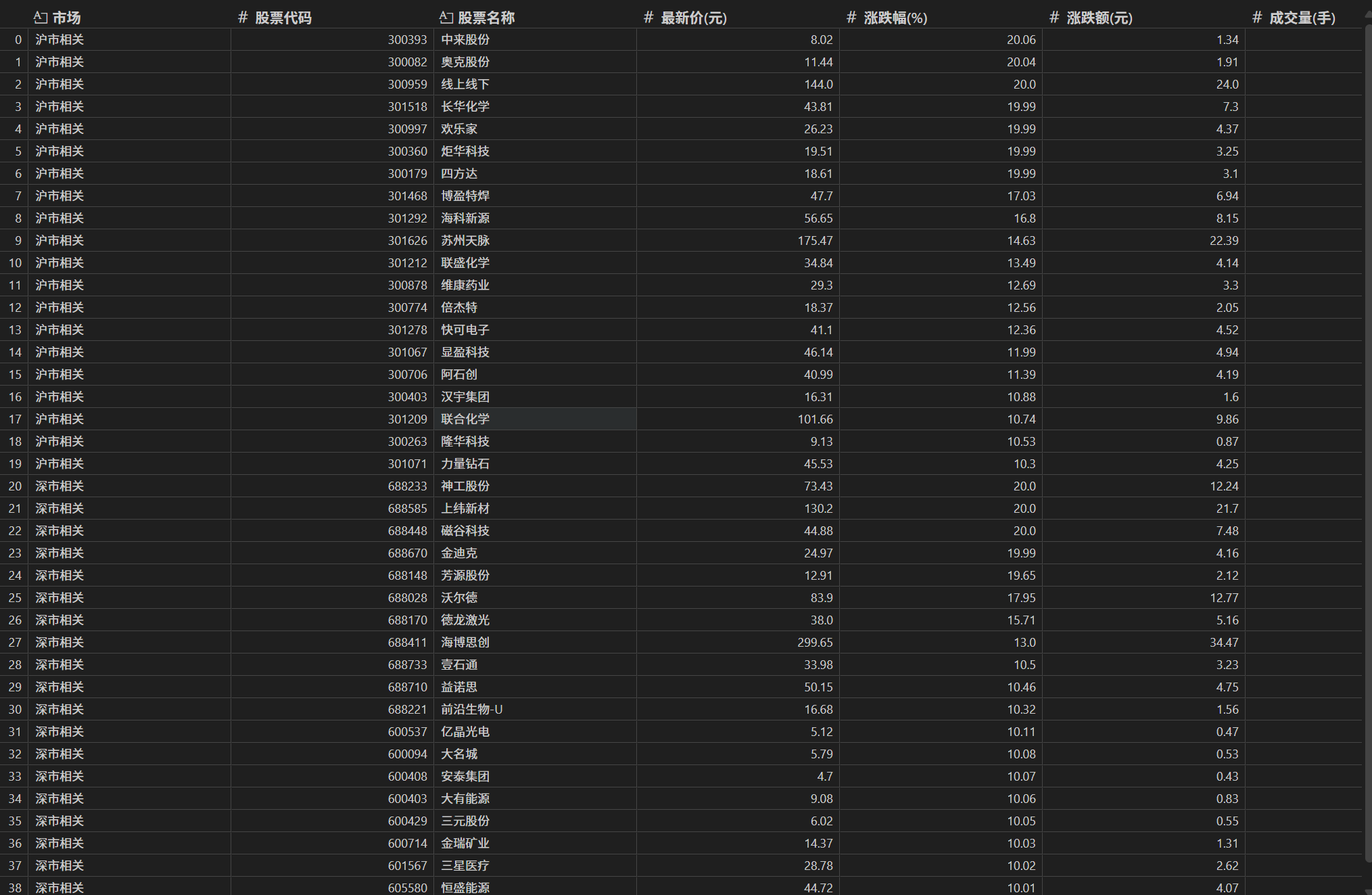Select the 海博思创 name cell
The width and height of the screenshot is (1372, 895).
(x=465, y=643)
